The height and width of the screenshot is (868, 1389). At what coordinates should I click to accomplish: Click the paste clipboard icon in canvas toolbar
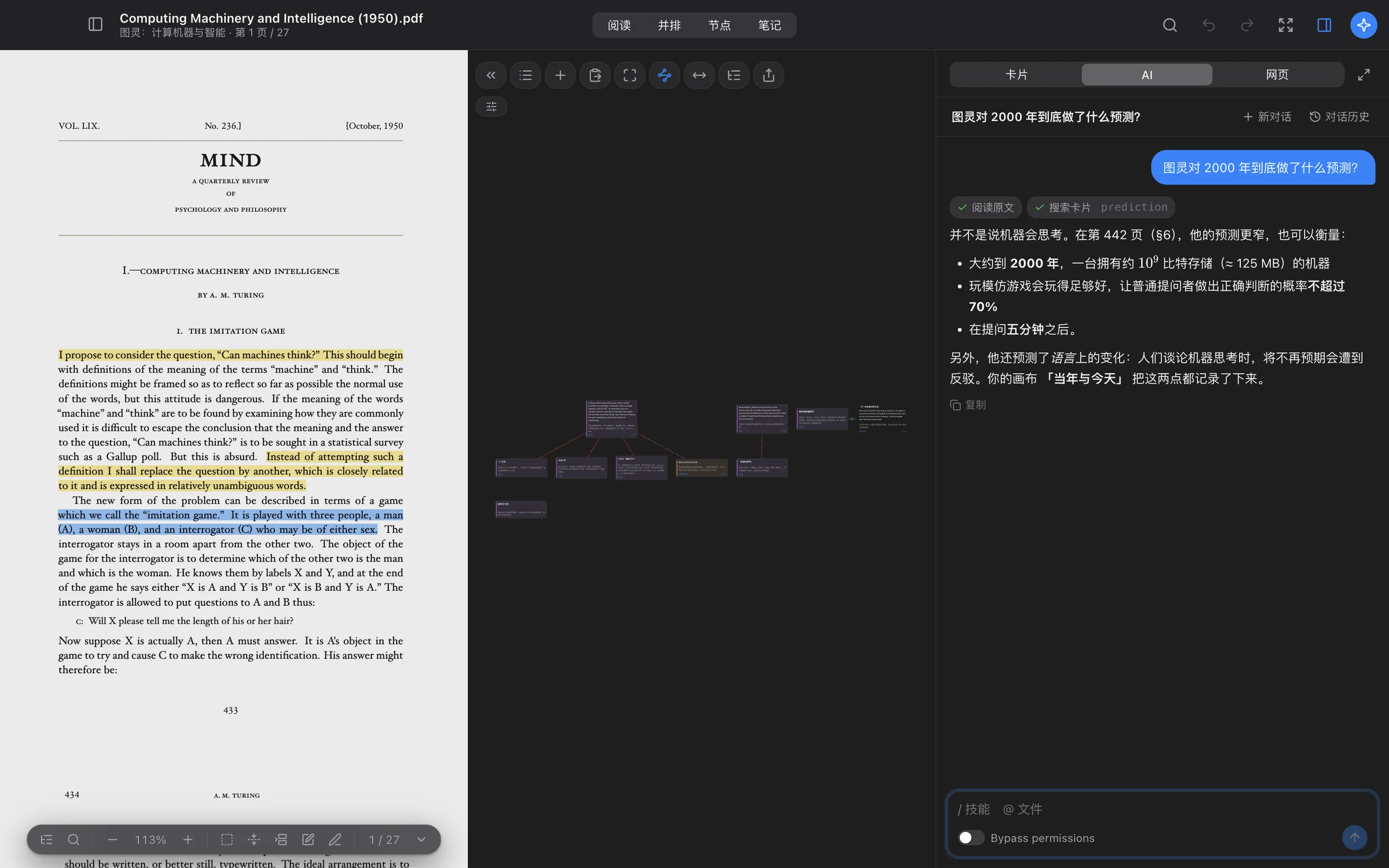point(595,75)
